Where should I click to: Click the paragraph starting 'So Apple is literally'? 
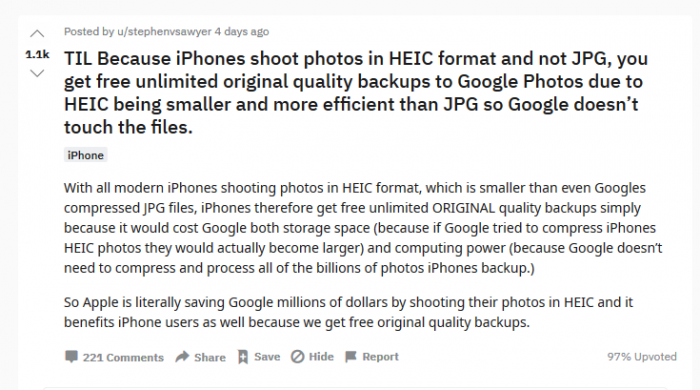(348, 312)
